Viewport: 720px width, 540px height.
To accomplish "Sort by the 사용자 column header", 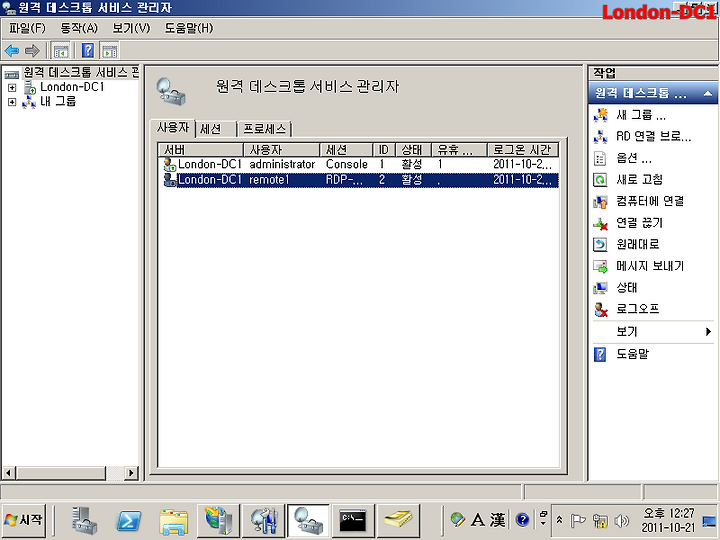I will coord(281,150).
